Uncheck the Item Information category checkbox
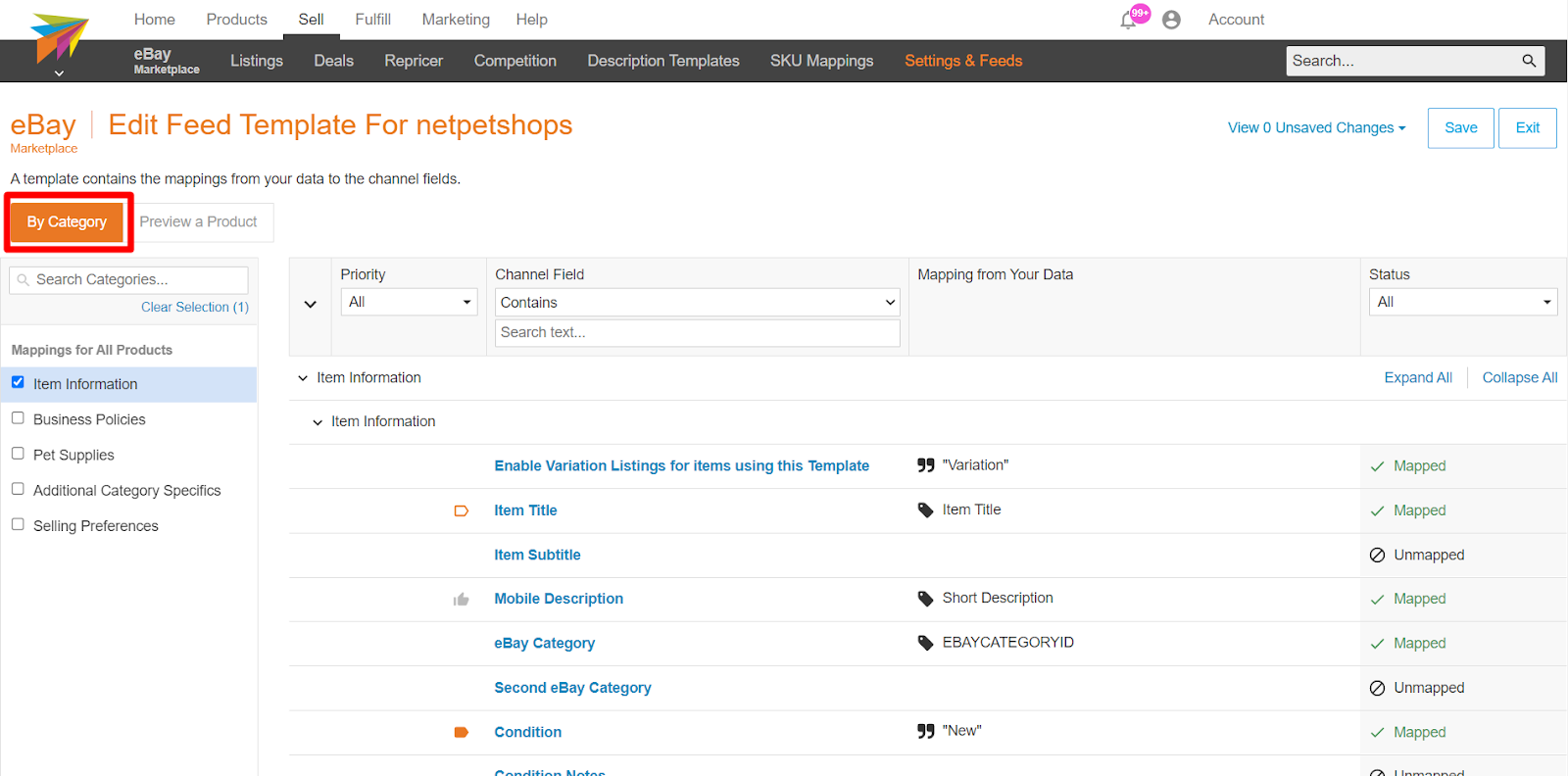 pyautogui.click(x=18, y=382)
